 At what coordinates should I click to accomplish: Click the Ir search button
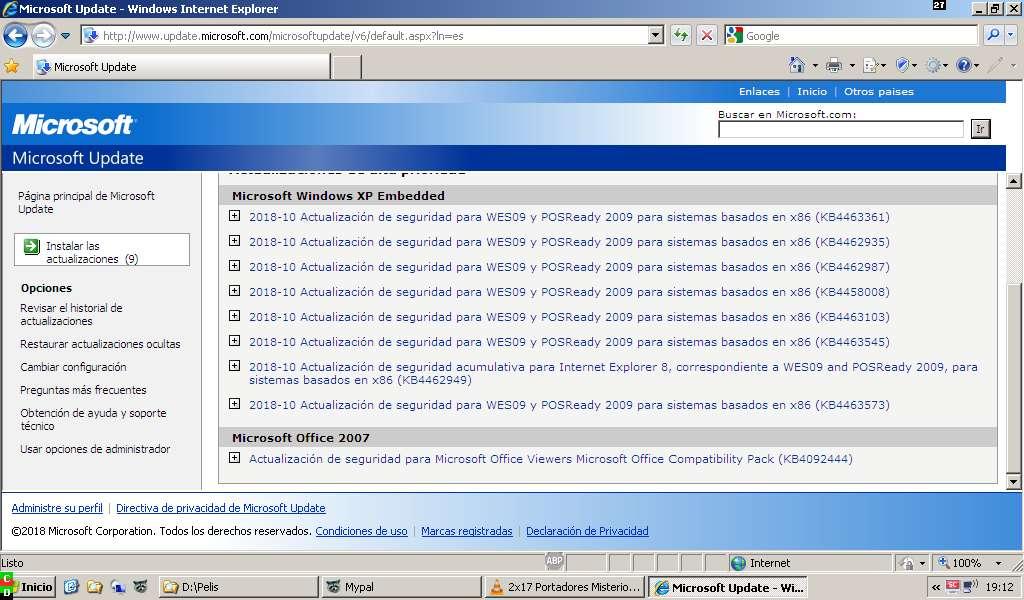[980, 129]
